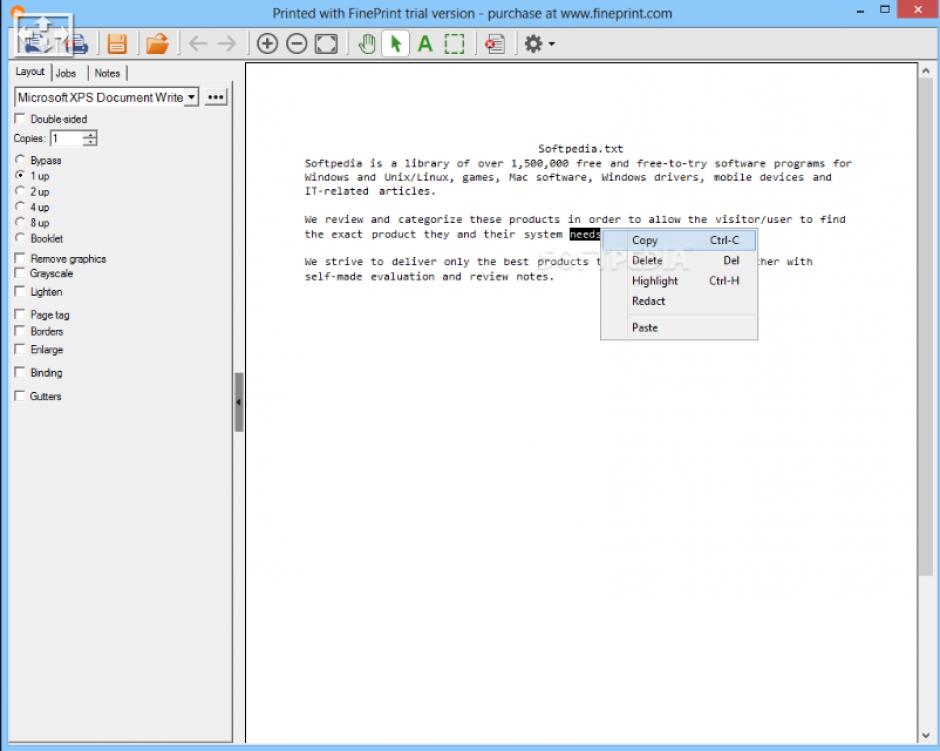Enable the Page tag checkbox

coord(20,314)
